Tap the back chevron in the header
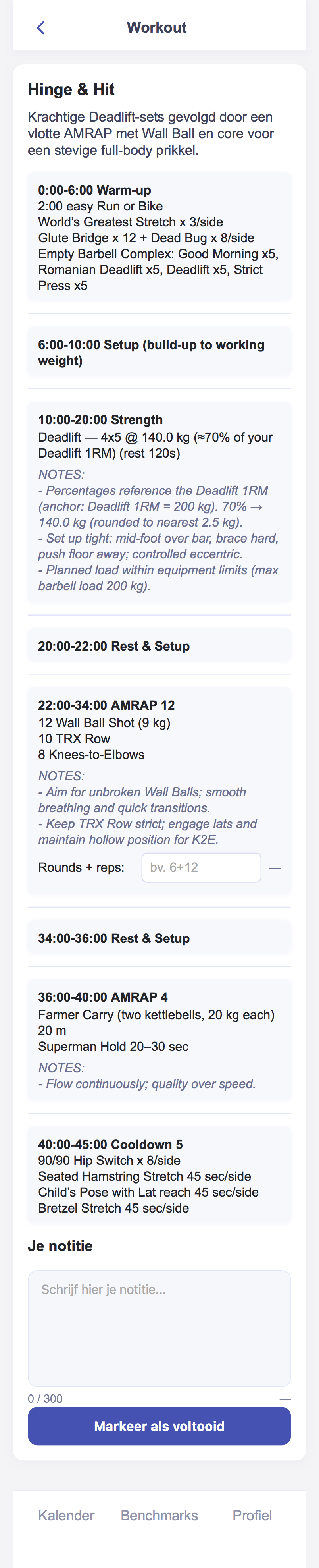This screenshot has height=1568, width=319. (40, 27)
